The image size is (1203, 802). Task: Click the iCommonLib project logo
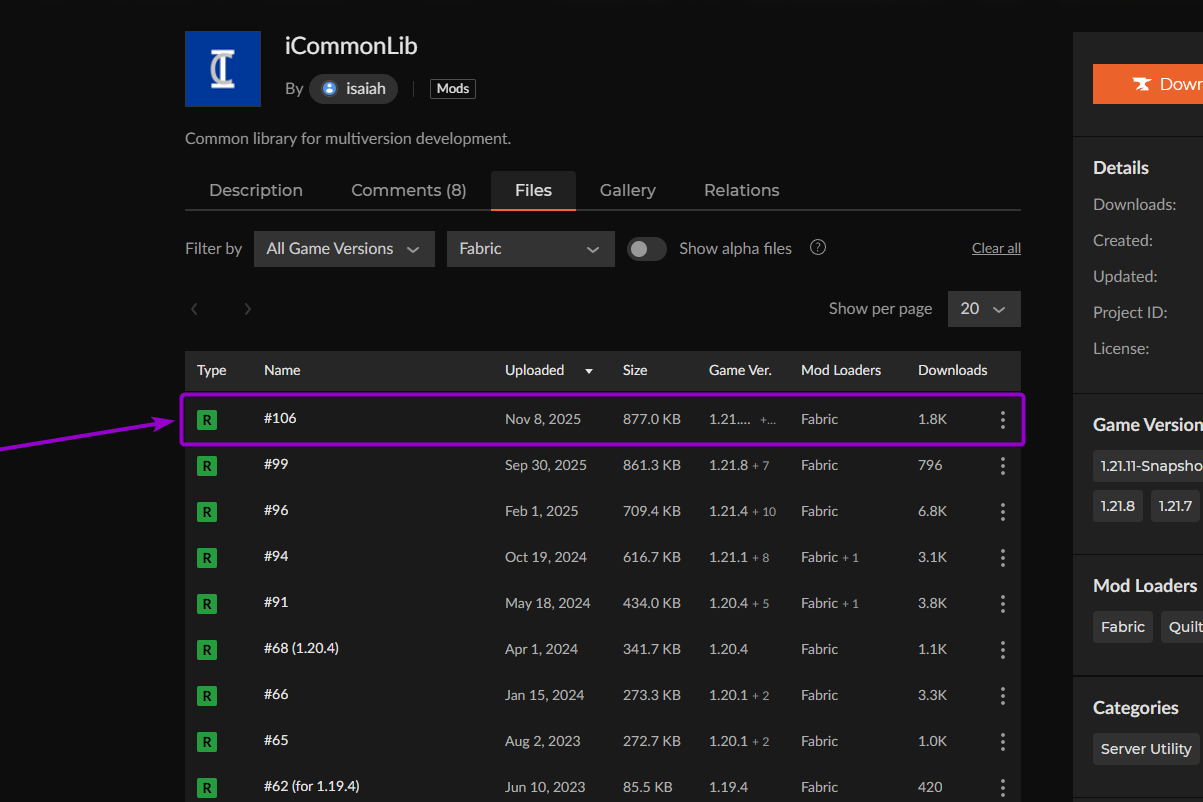point(223,69)
